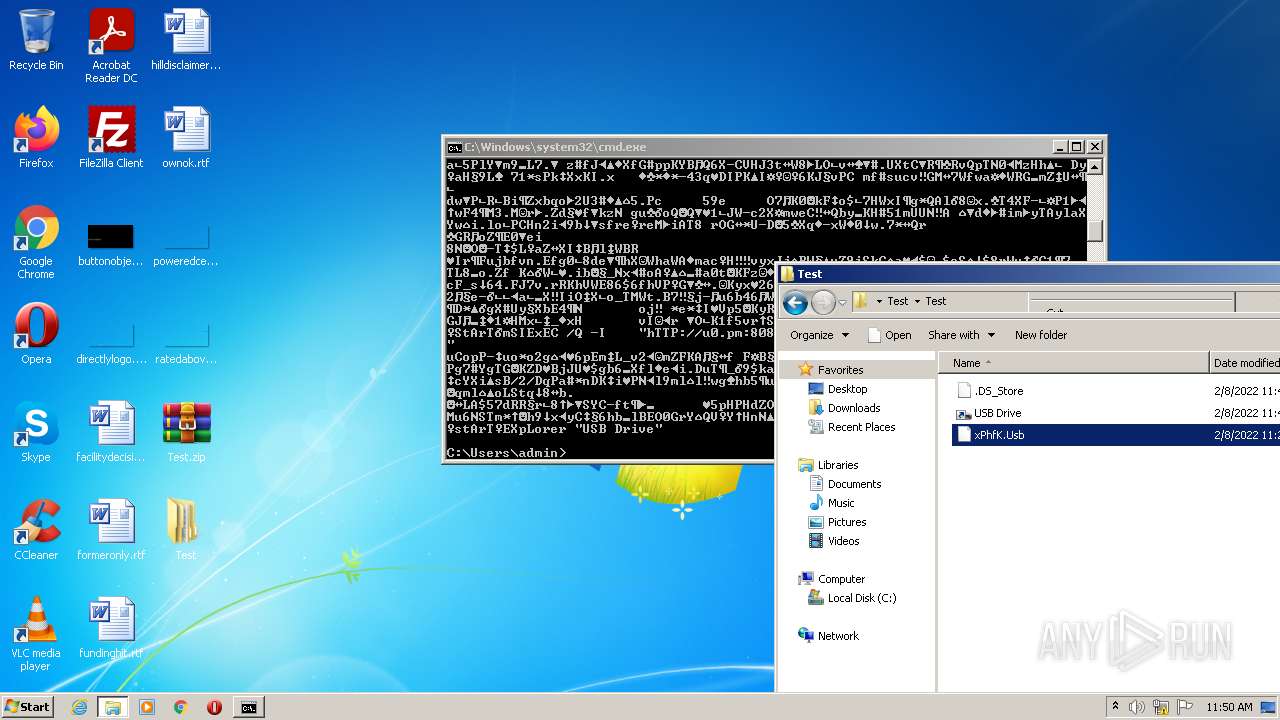
Task: Launch Firefox from the desktop
Action: click(x=36, y=138)
